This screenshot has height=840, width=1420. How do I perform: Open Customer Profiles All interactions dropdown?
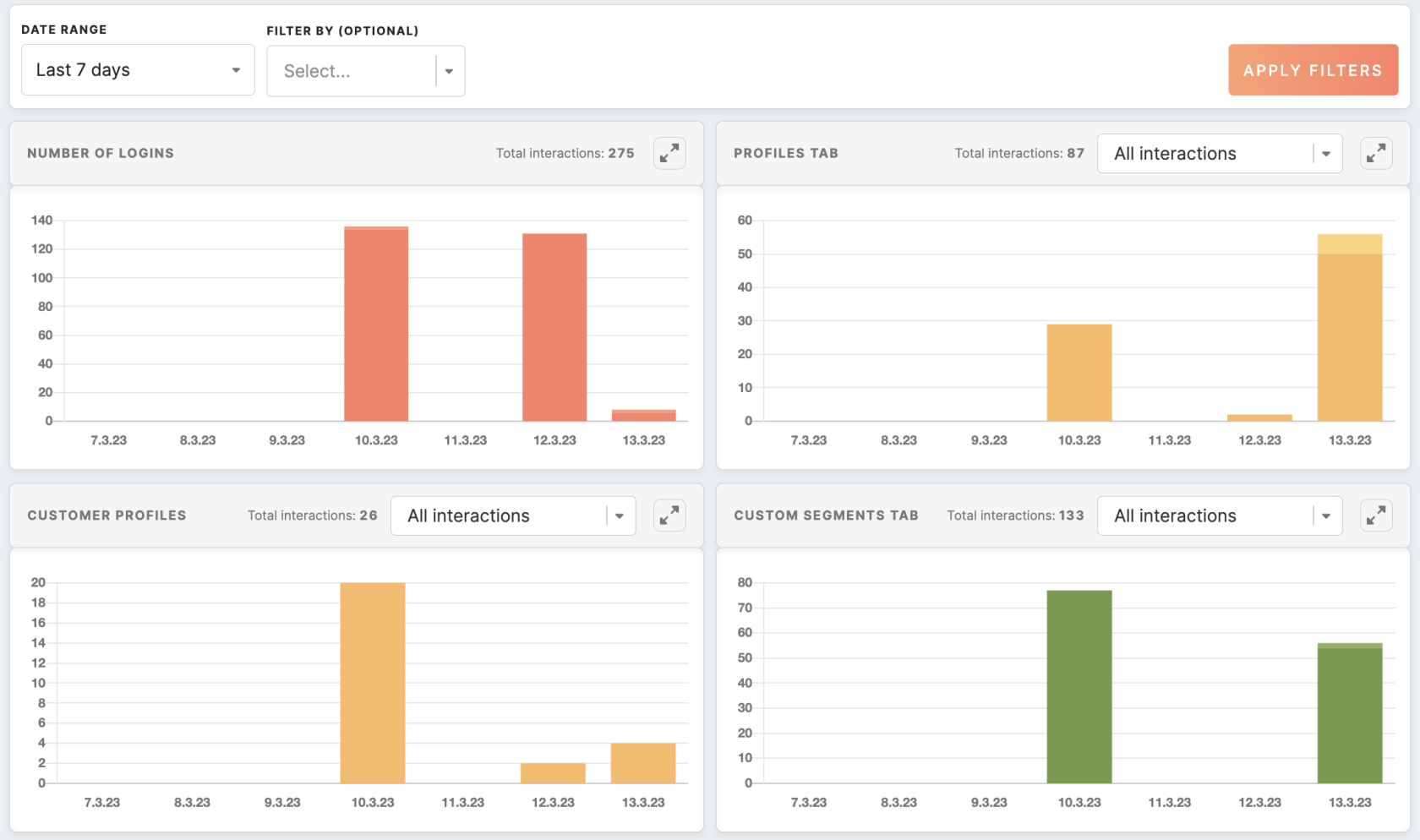pos(513,515)
